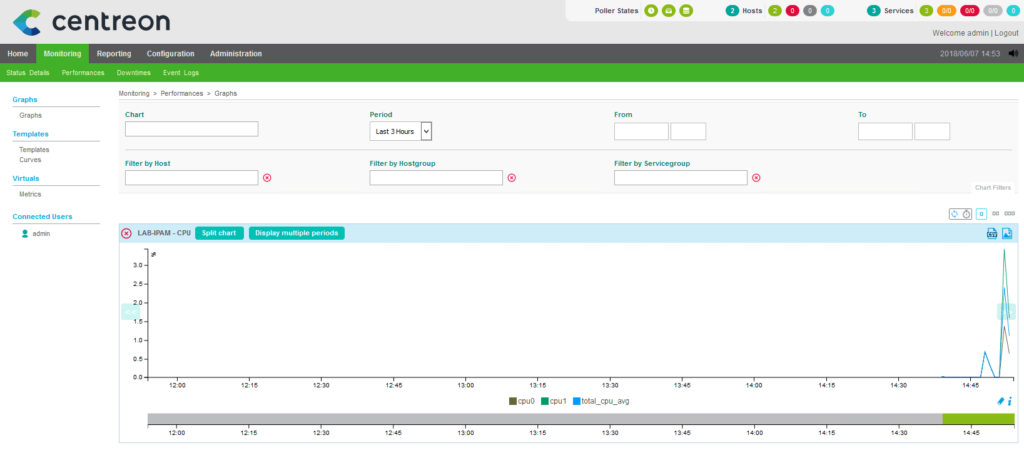Open the Reporting menu
The width and height of the screenshot is (1024, 460).
114,54
